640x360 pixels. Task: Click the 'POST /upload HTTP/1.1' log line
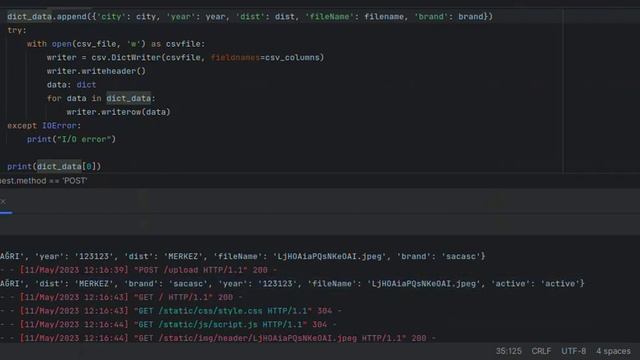coord(139,270)
